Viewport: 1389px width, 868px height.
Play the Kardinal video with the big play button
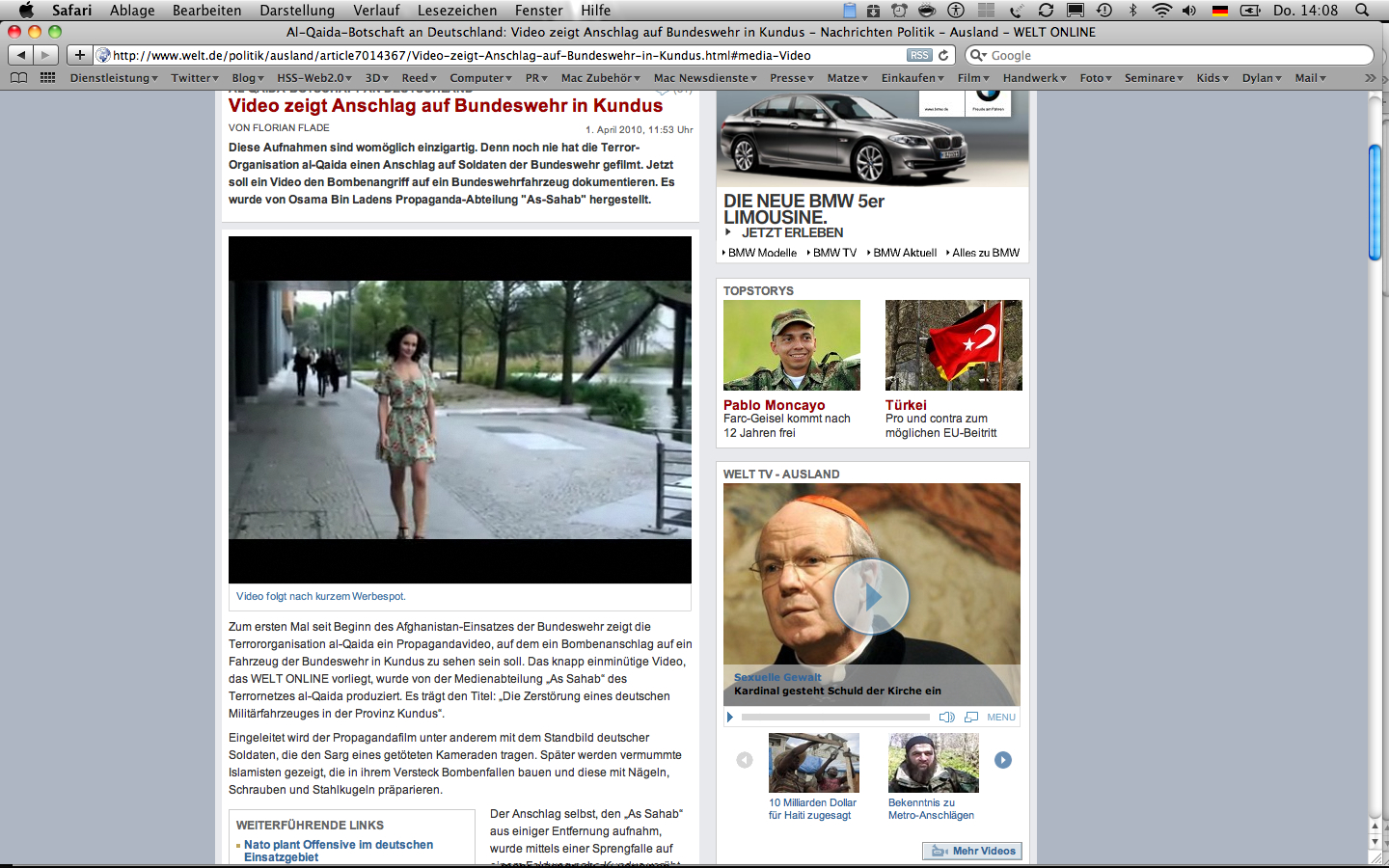click(871, 597)
